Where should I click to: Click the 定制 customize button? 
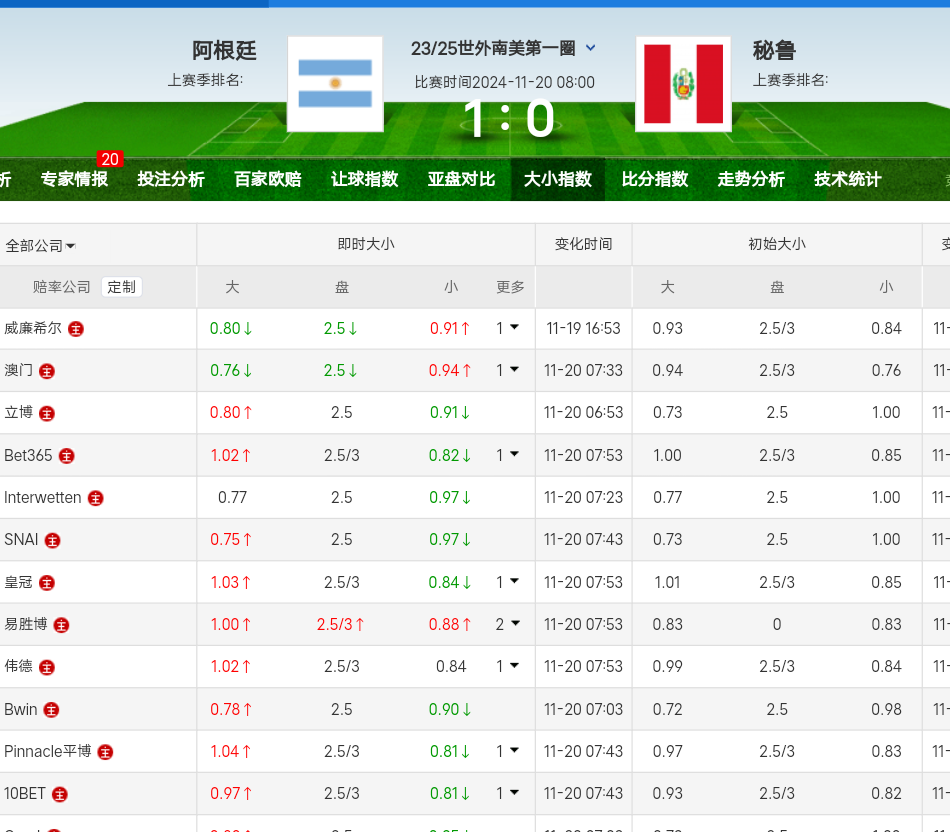(x=122, y=287)
